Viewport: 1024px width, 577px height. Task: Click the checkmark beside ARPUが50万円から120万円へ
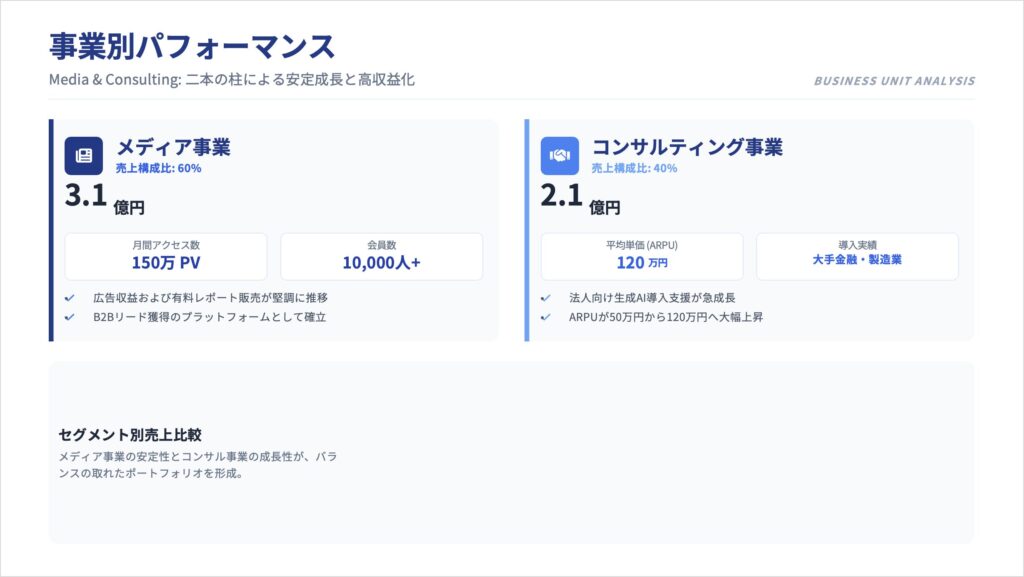545,317
